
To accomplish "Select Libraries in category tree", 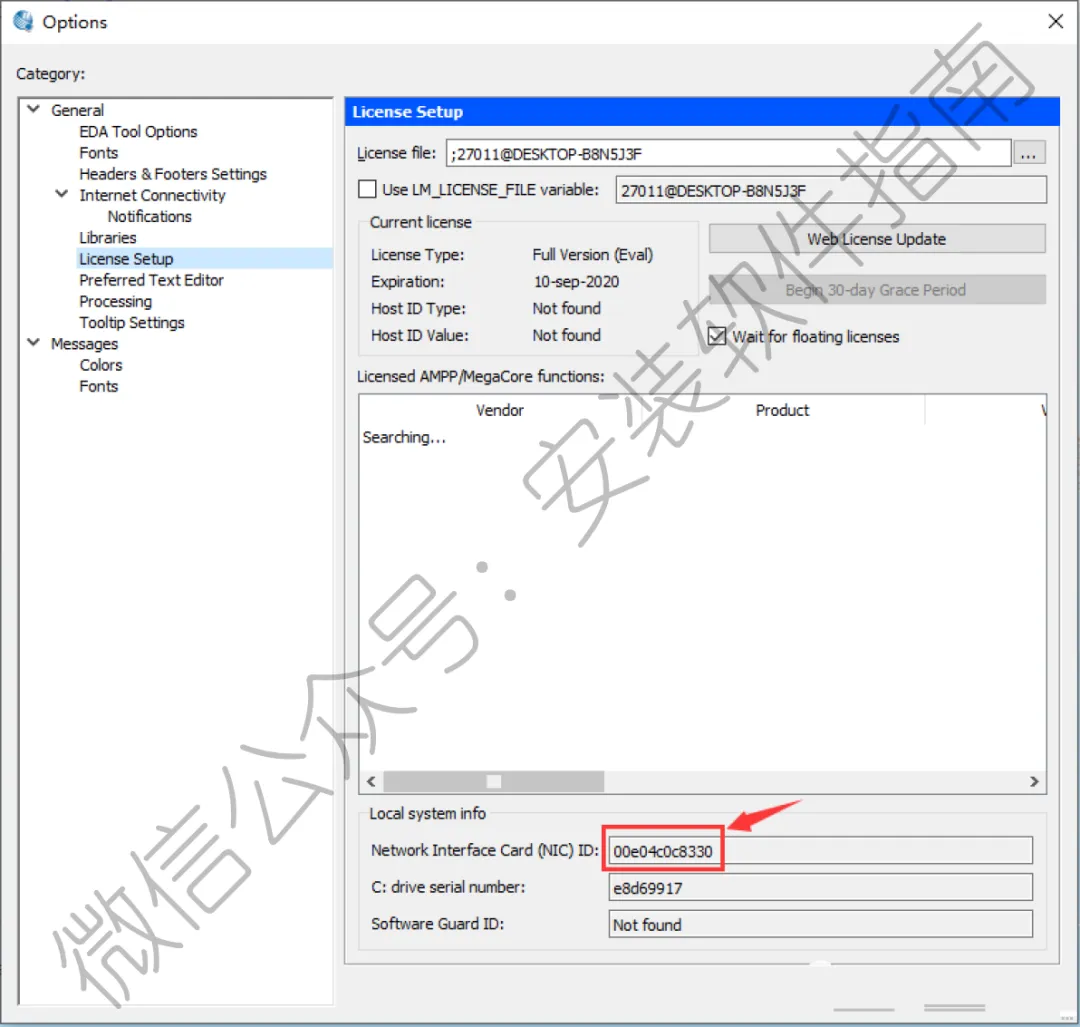I will coord(107,238).
